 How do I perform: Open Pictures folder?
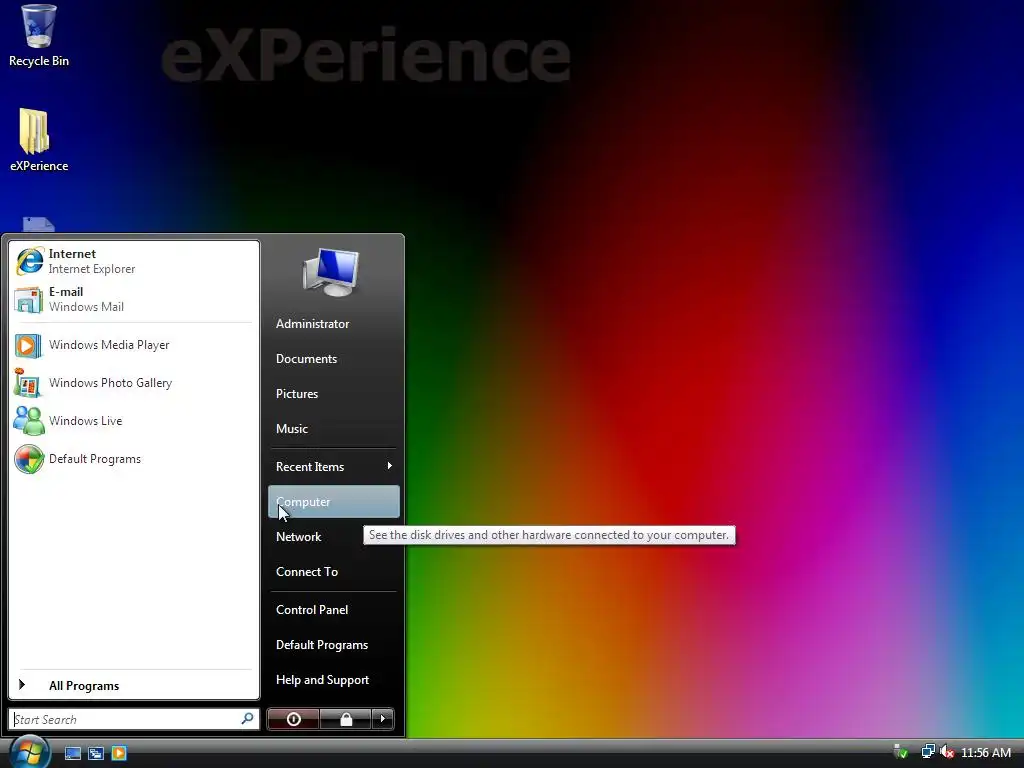[x=334, y=394]
